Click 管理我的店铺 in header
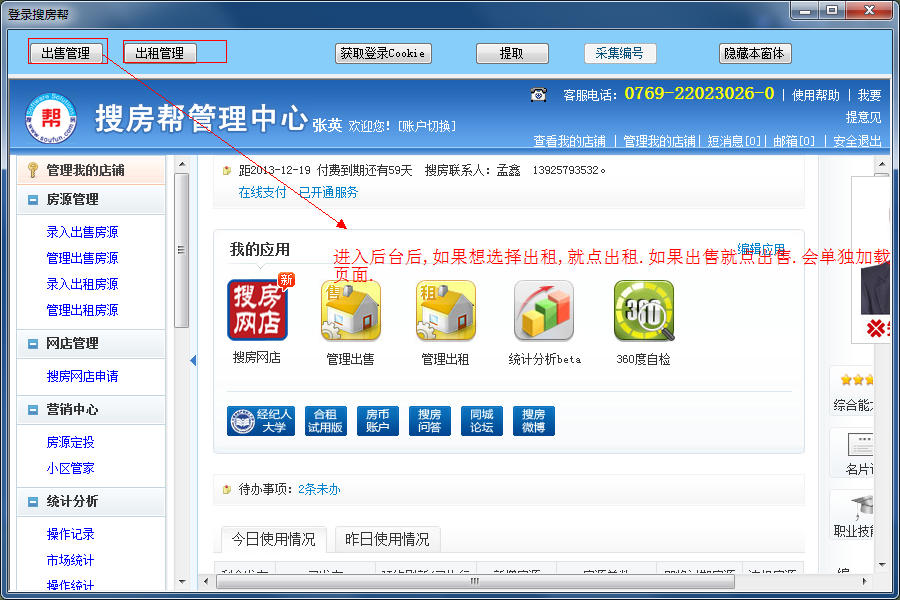This screenshot has height=600, width=900. point(660,141)
